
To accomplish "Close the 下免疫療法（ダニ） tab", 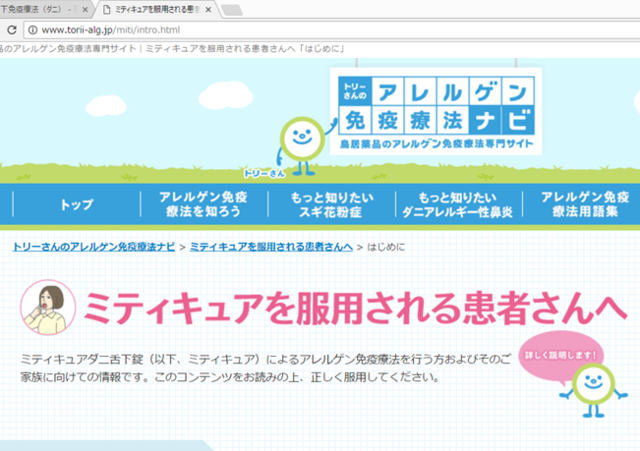I will tap(85, 10).
